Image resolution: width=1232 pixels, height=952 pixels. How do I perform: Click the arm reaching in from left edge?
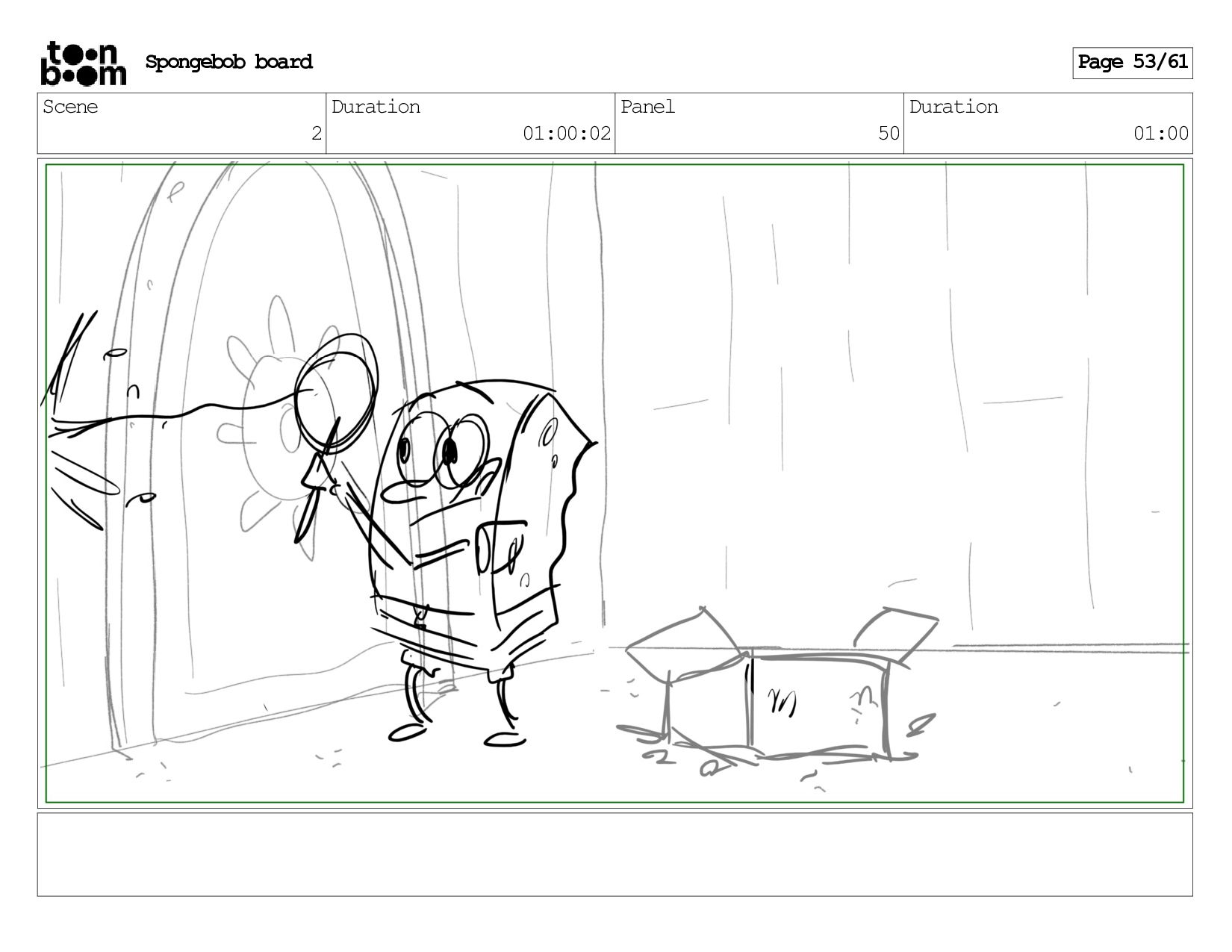point(149,418)
